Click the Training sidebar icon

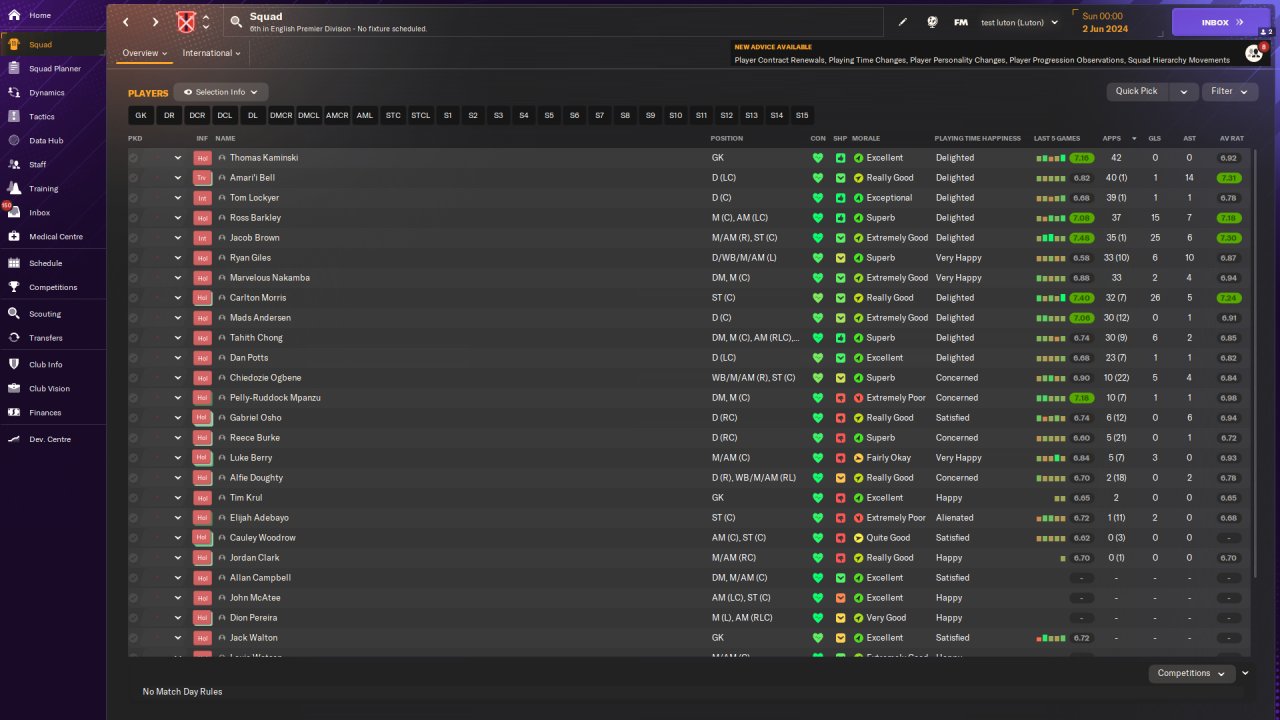pyautogui.click(x=14, y=189)
